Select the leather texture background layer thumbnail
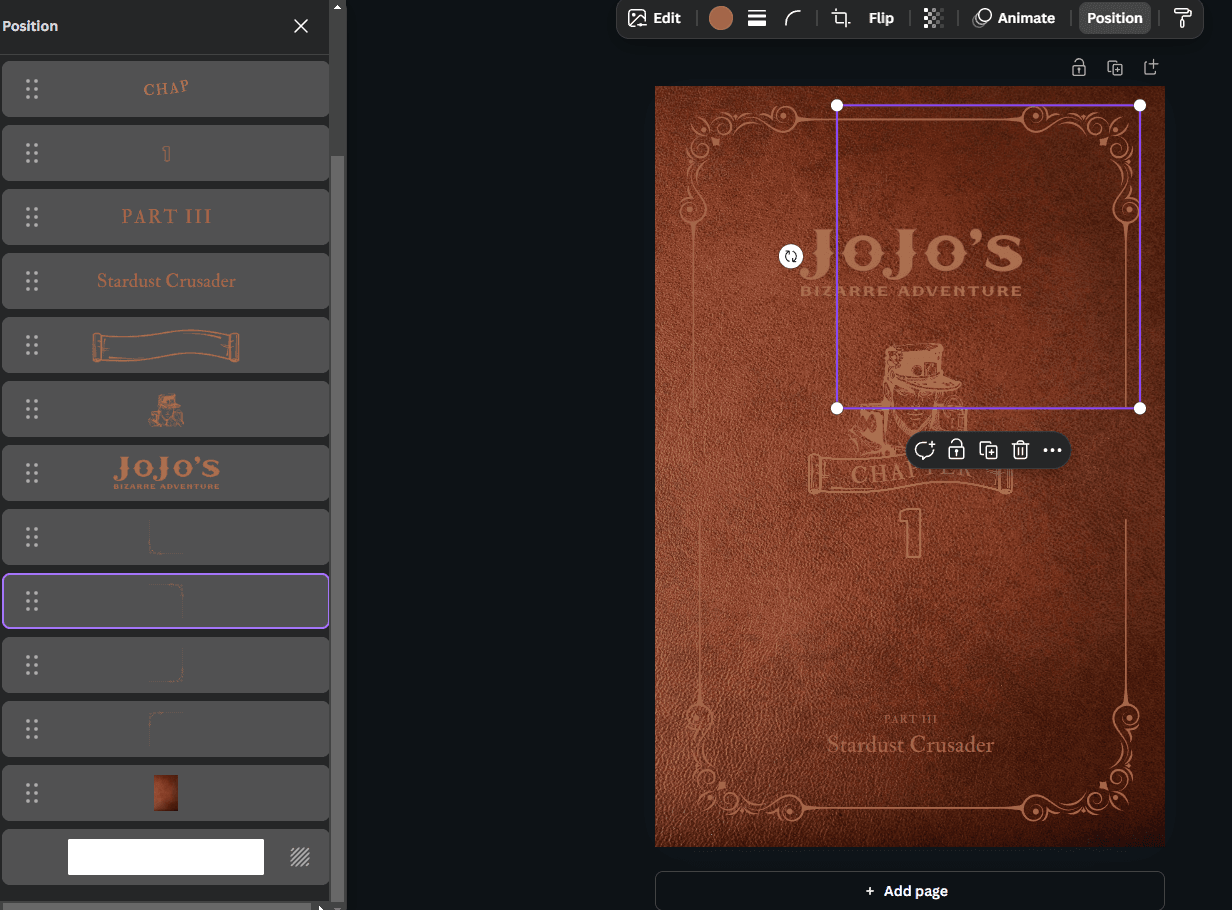Screen dimensions: 1232x910 (x=166, y=793)
